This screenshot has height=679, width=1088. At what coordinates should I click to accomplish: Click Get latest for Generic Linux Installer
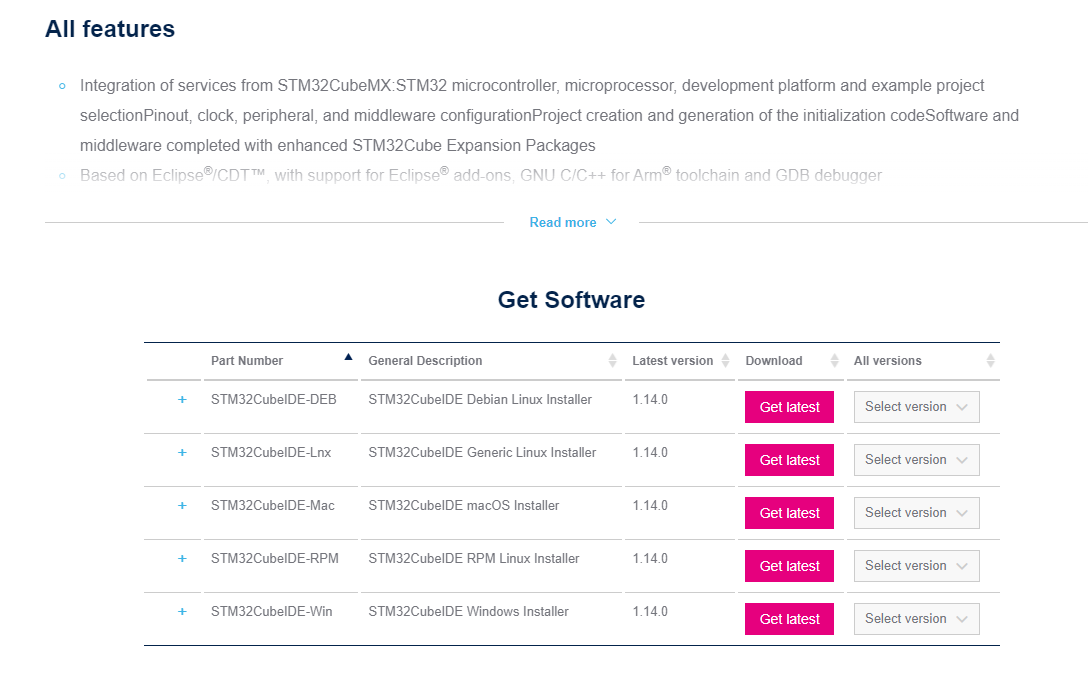tap(789, 460)
